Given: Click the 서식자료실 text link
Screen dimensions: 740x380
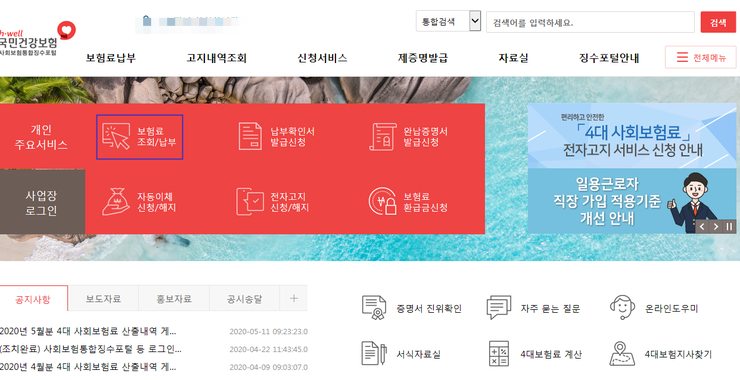Looking at the screenshot, I should click(x=418, y=354).
